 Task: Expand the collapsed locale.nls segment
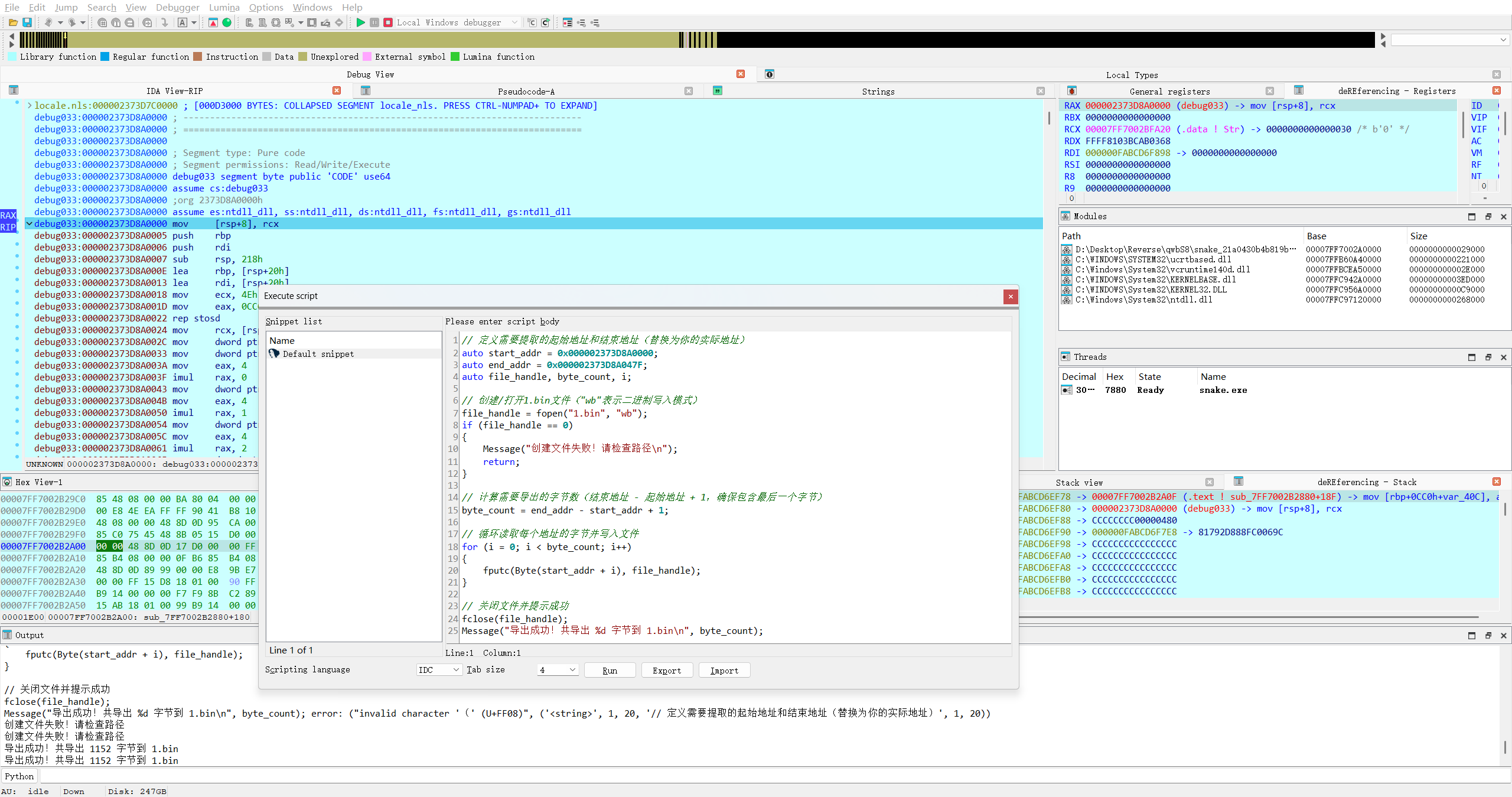[30, 106]
